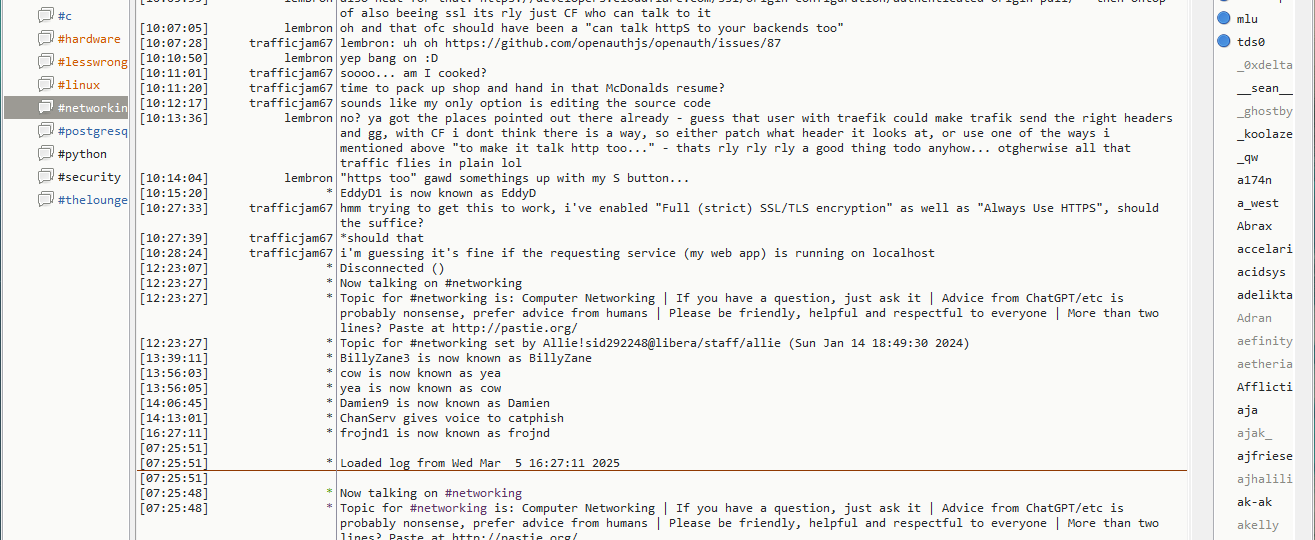The height and width of the screenshot is (540, 1315).
Task: Select user acidsys in the user list
Action: click(1261, 272)
